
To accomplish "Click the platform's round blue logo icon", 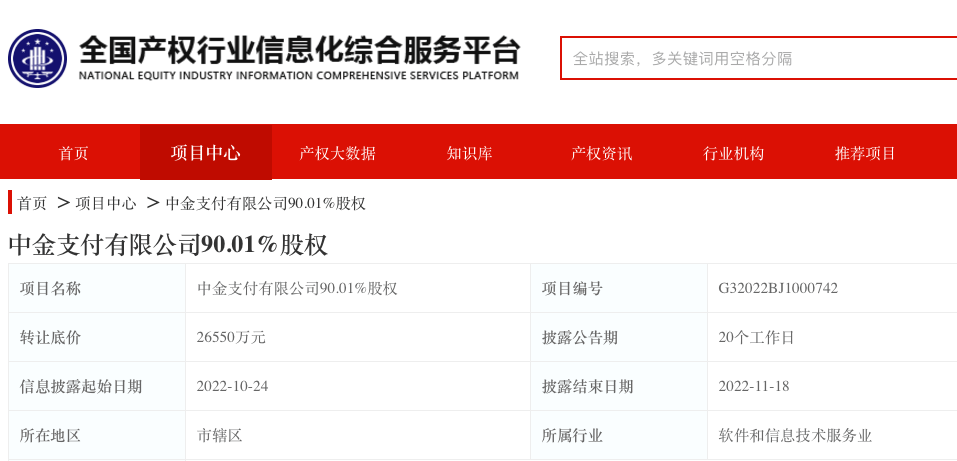I will 37,59.
